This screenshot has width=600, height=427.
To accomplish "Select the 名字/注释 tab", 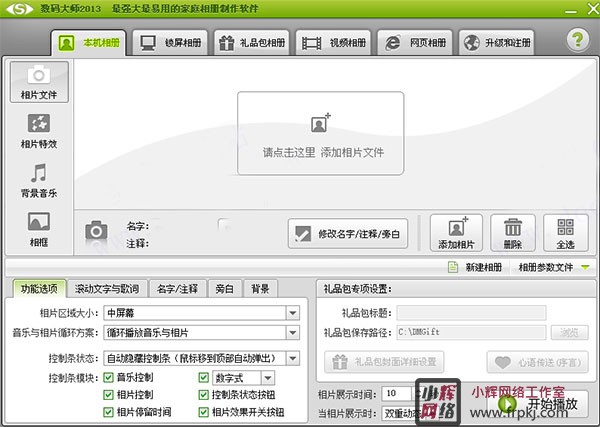I will coord(178,288).
